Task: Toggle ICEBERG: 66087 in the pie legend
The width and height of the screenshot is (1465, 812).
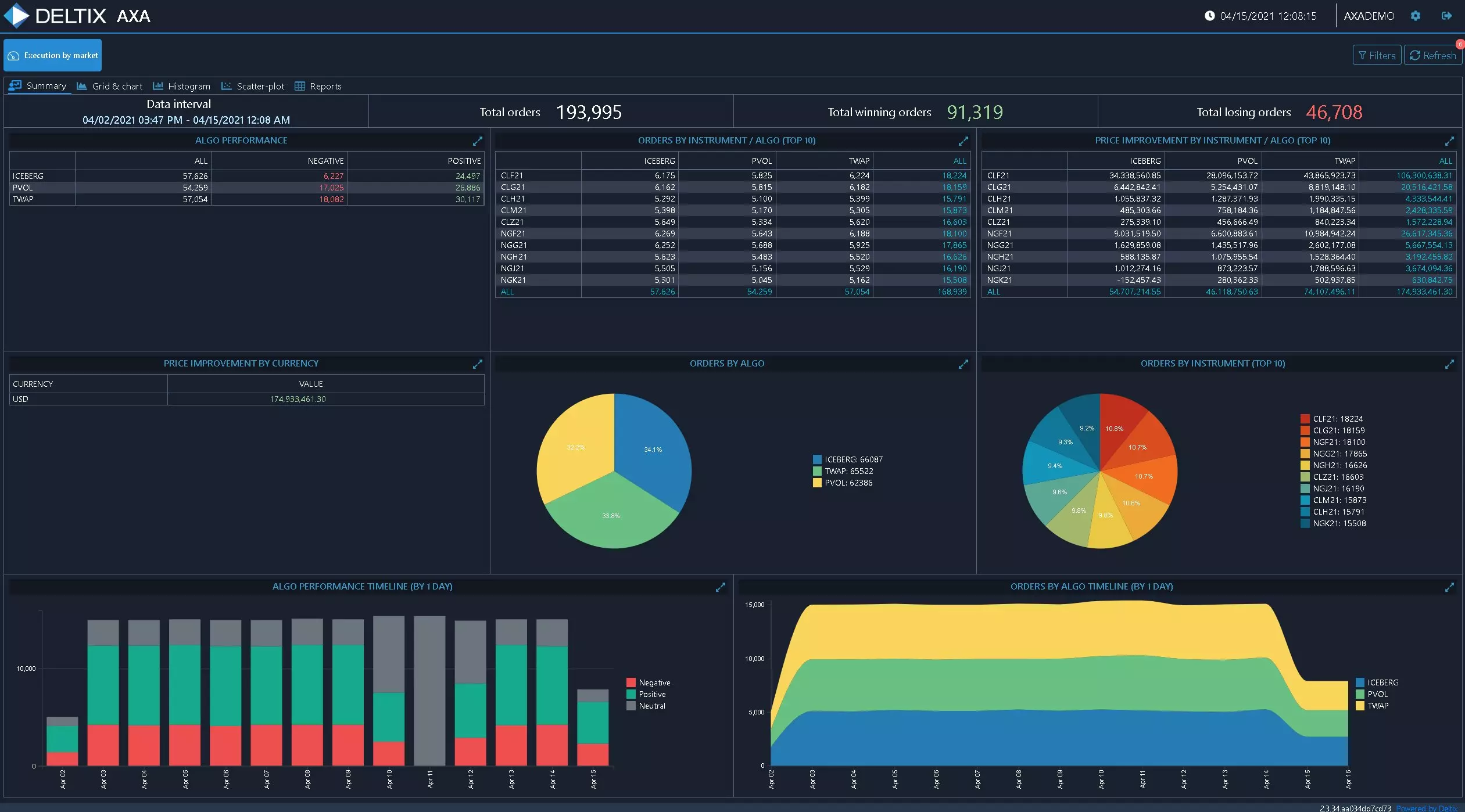Action: click(848, 459)
